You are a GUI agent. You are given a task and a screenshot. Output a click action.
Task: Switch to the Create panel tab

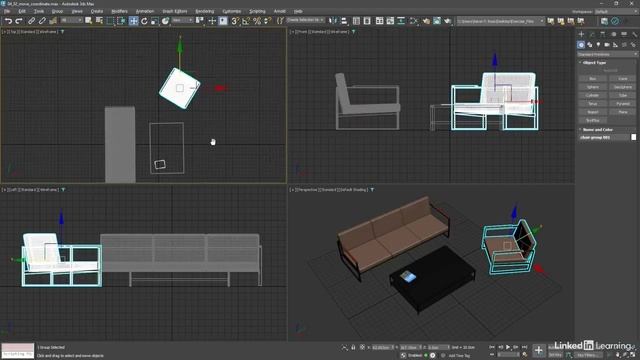pos(581,34)
